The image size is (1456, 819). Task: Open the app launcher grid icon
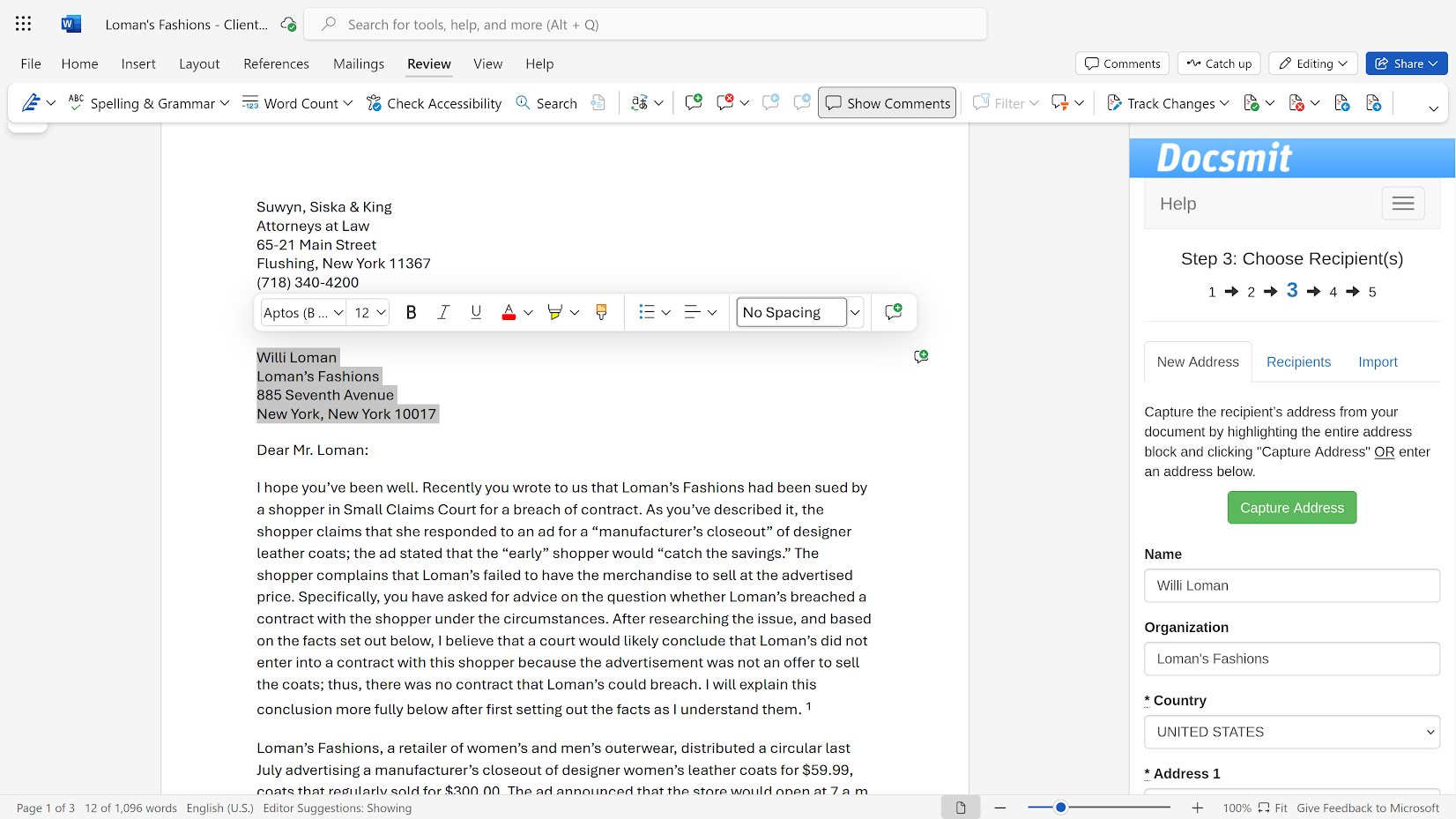point(24,24)
